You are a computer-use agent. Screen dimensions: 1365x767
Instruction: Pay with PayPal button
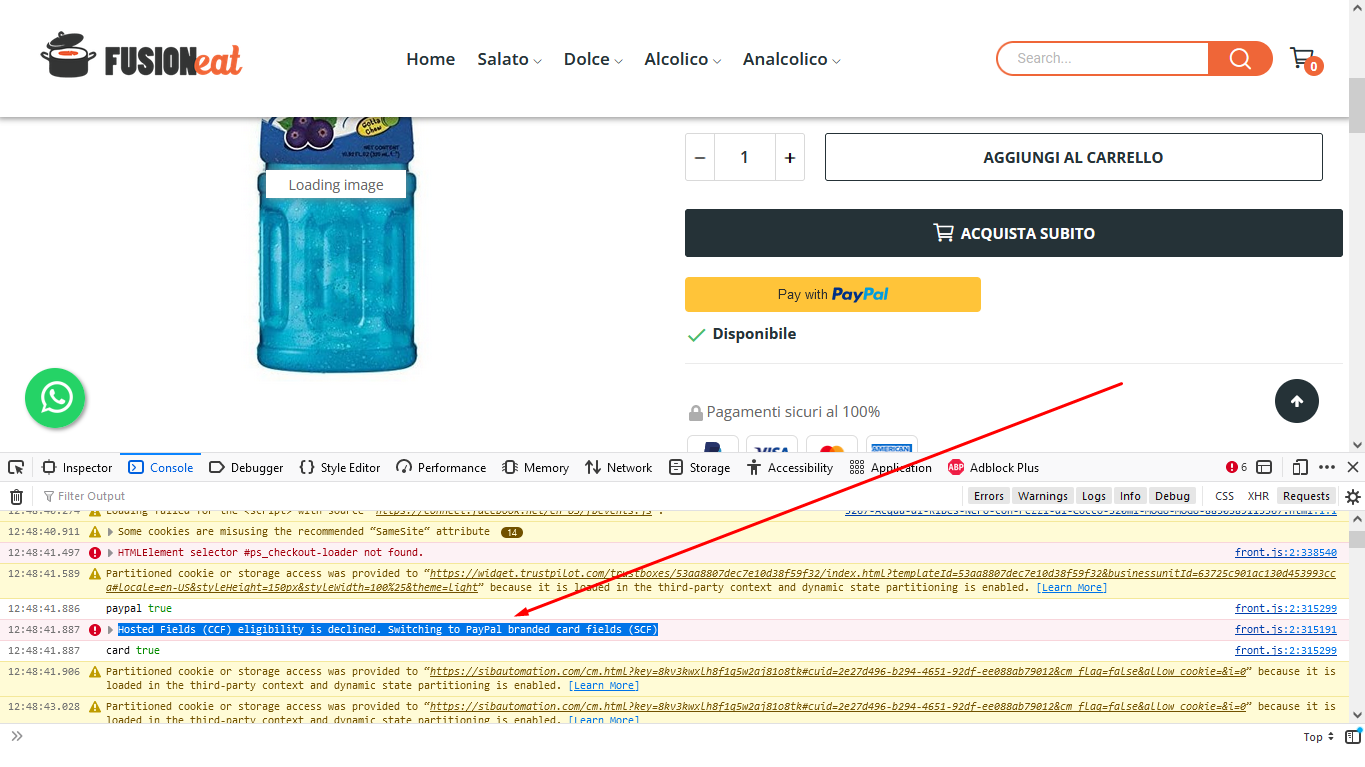tap(832, 294)
